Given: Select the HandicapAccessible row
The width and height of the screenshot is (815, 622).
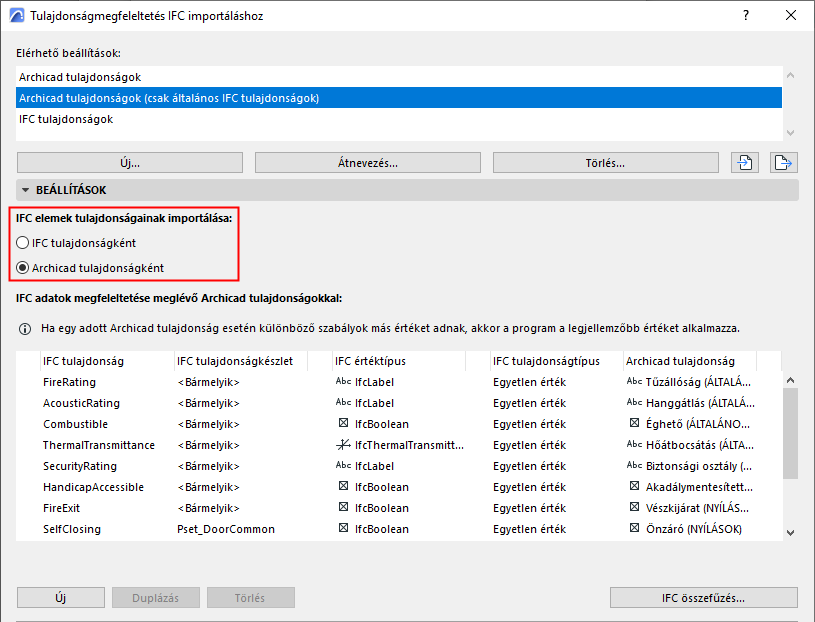Looking at the screenshot, I should pos(399,487).
